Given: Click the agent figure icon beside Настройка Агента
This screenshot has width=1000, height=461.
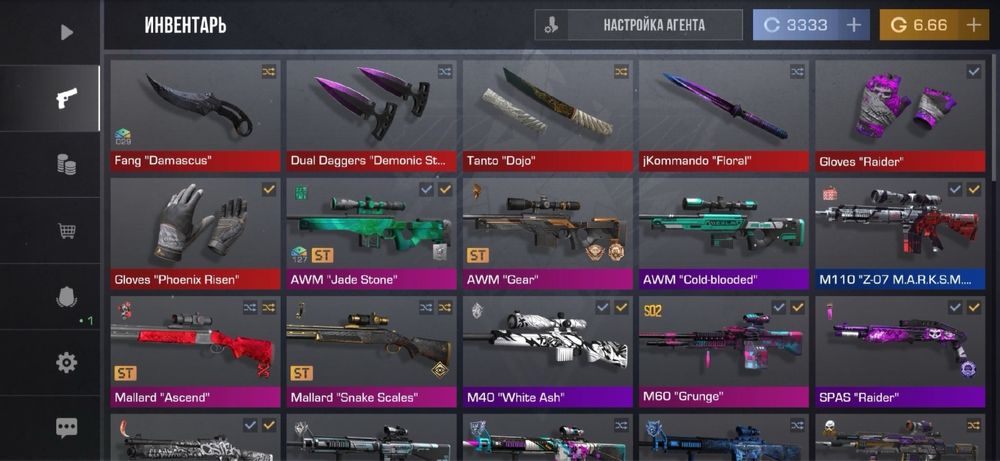Looking at the screenshot, I should (x=551, y=26).
